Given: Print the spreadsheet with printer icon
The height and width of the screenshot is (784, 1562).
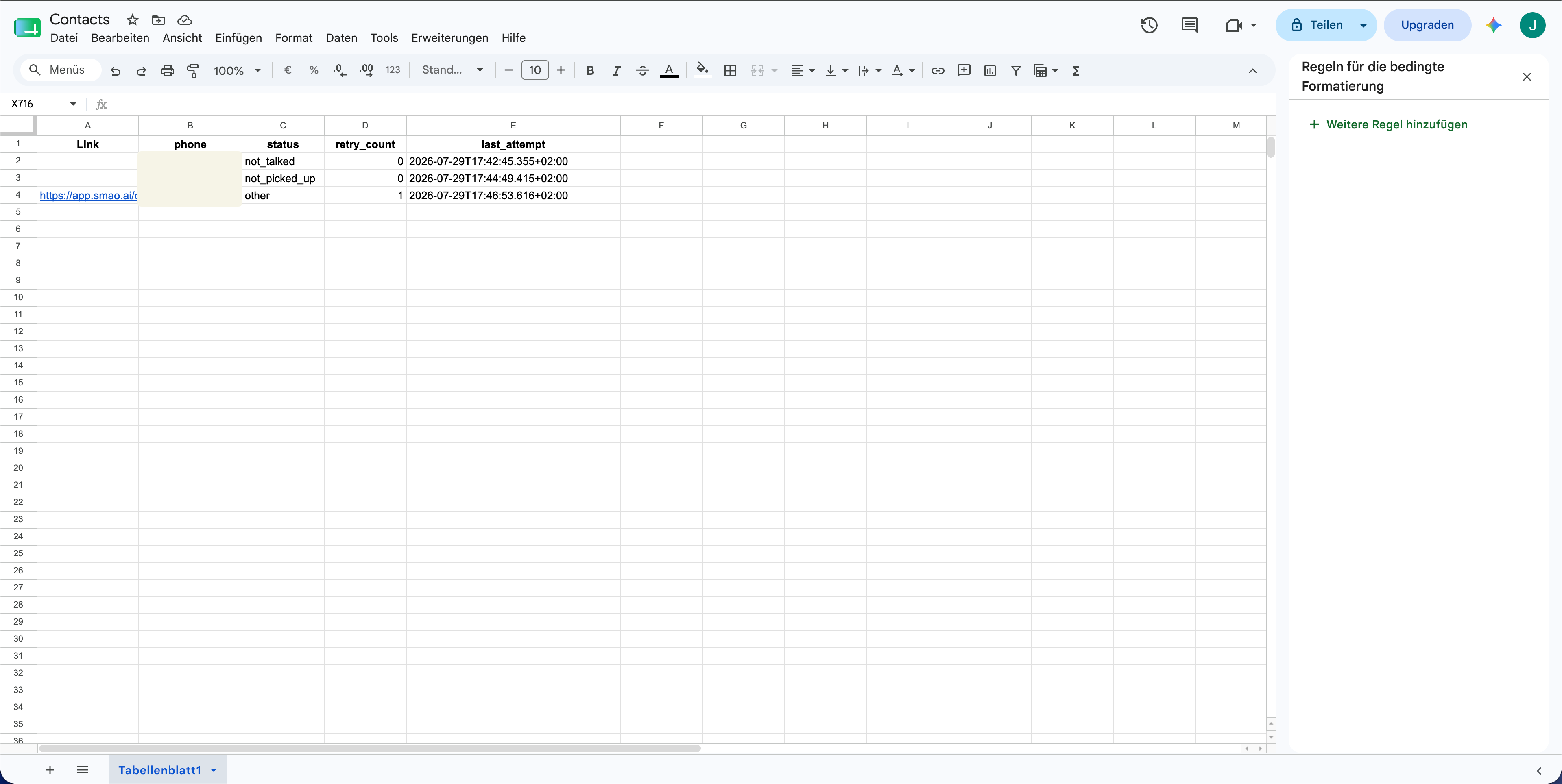Looking at the screenshot, I should pyautogui.click(x=167, y=71).
